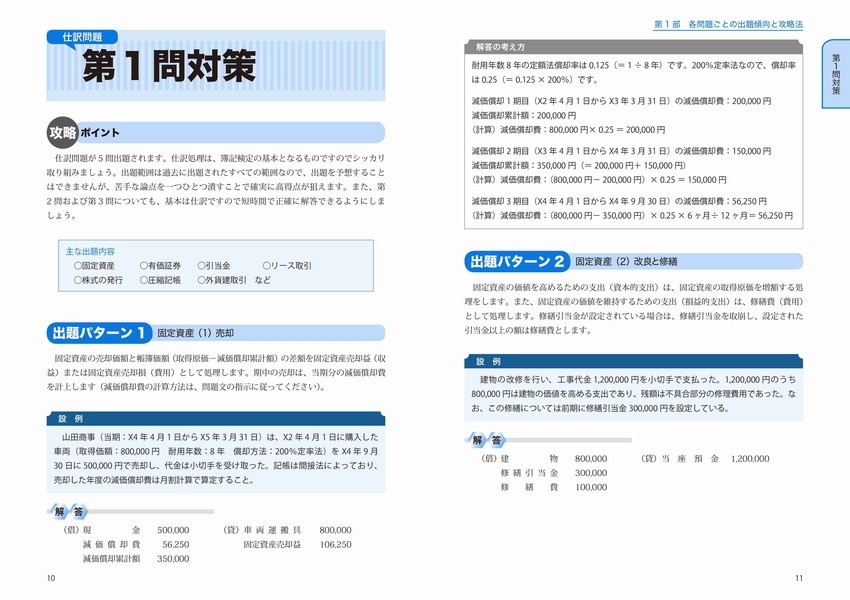Click the '減価償却費' debit row amount 56,250
This screenshot has height=600, width=850.
coord(176,545)
